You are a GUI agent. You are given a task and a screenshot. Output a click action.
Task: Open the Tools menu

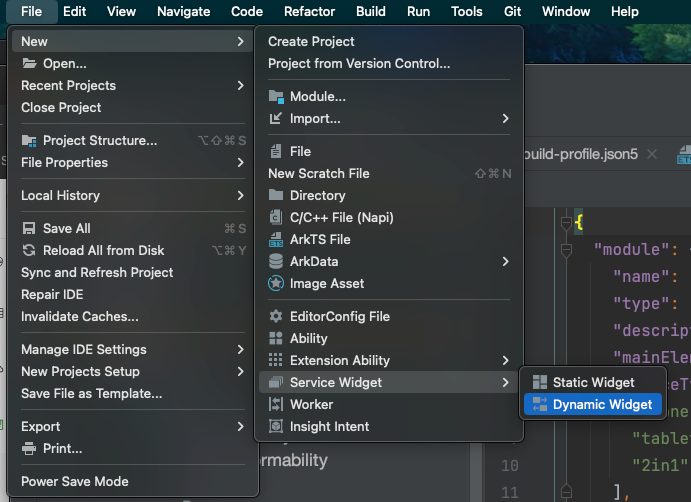click(x=467, y=11)
